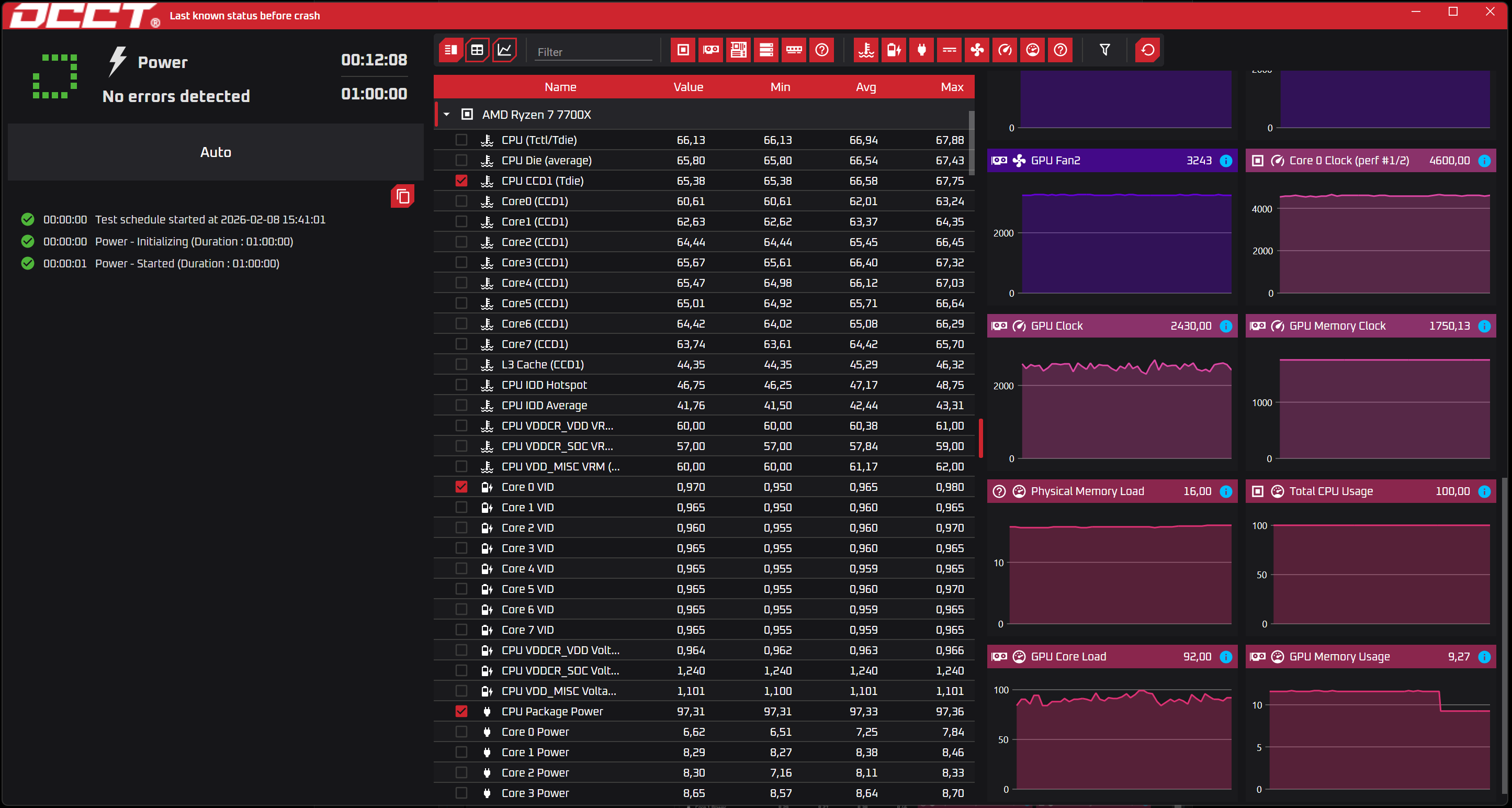Select the Total CPU Usage graph header

click(x=1371, y=491)
